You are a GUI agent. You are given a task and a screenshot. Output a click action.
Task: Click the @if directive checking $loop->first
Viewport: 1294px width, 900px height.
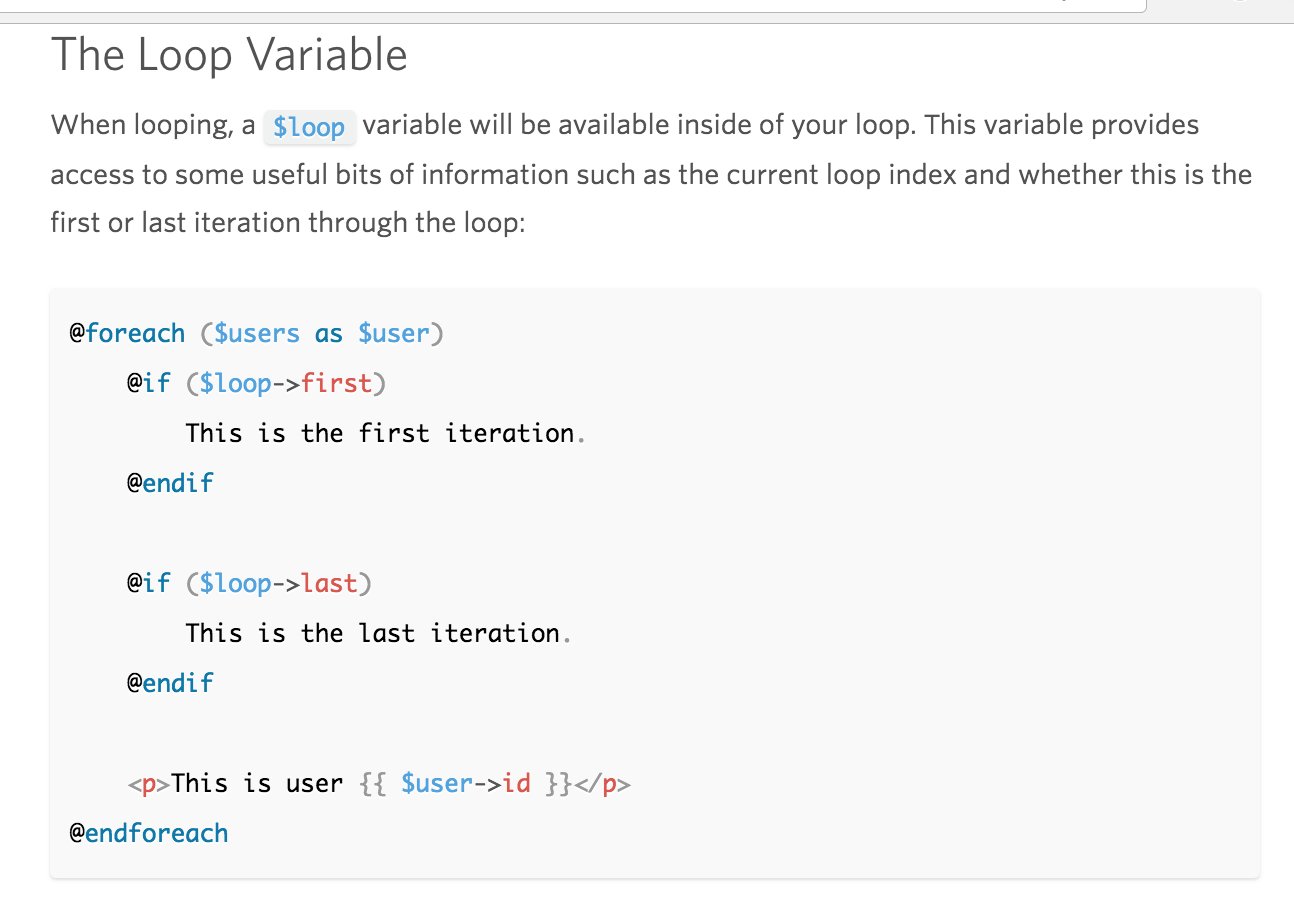click(149, 383)
